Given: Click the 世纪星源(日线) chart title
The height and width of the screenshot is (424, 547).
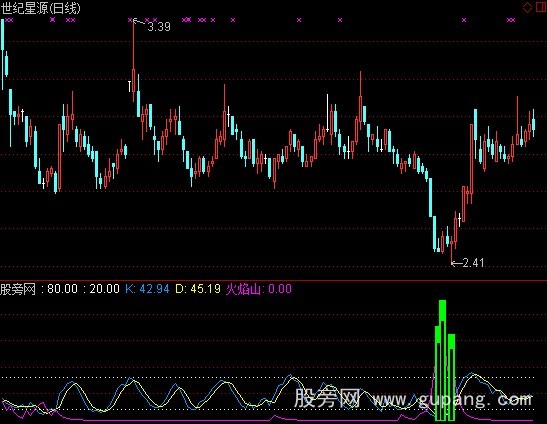Looking at the screenshot, I should [x=40, y=8].
